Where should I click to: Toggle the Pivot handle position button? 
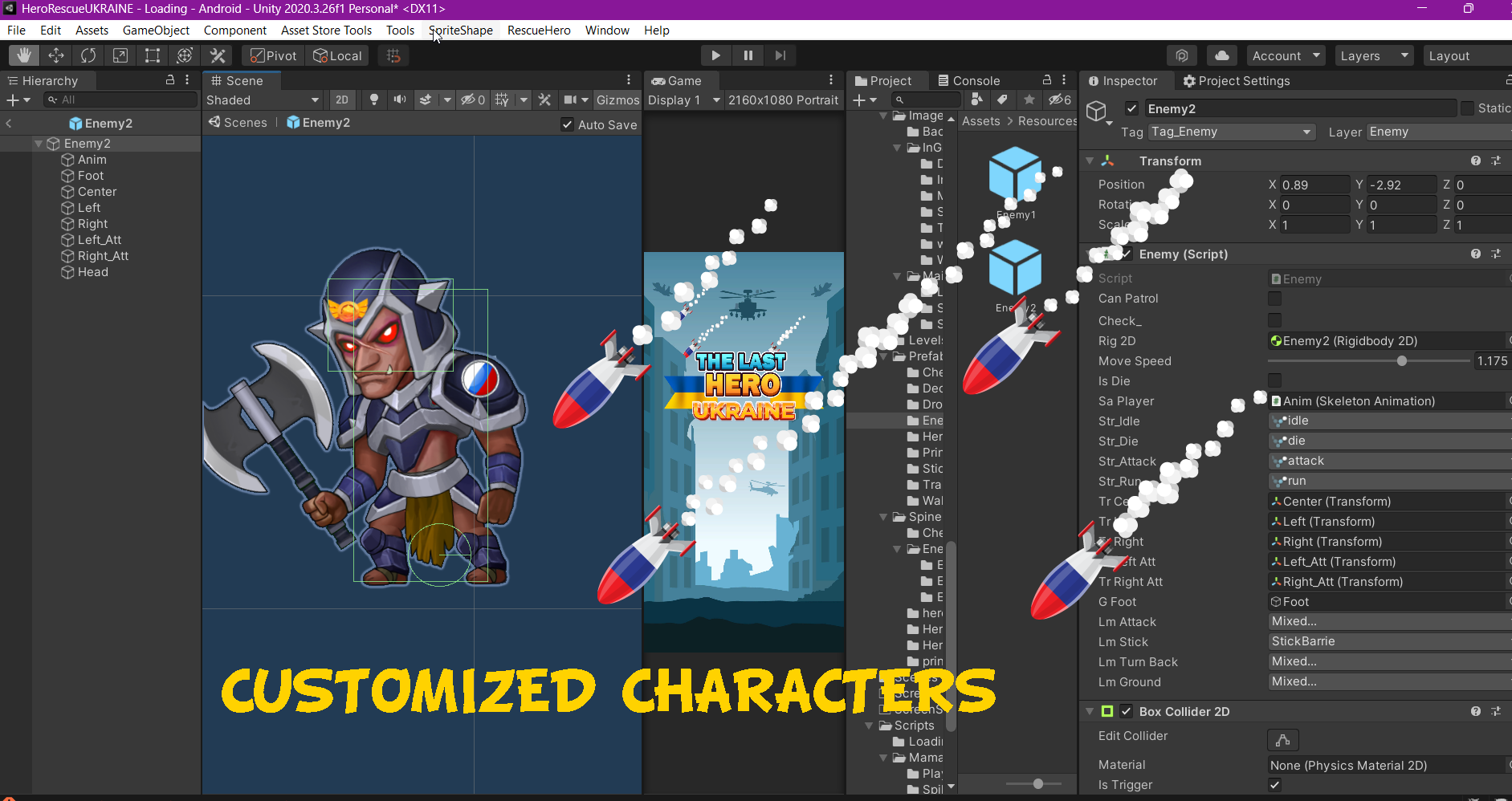point(274,55)
